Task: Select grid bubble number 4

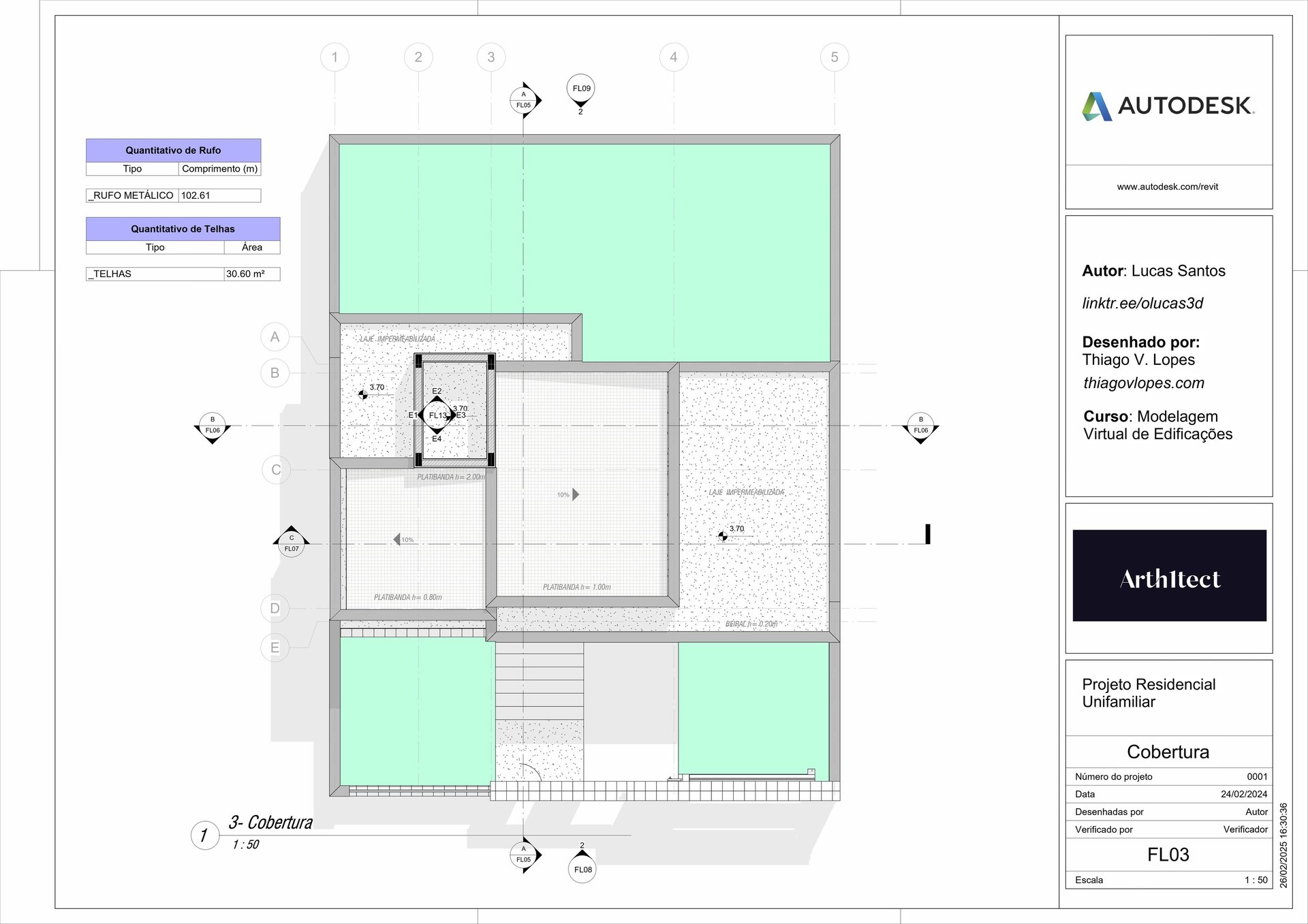Action: pyautogui.click(x=673, y=57)
